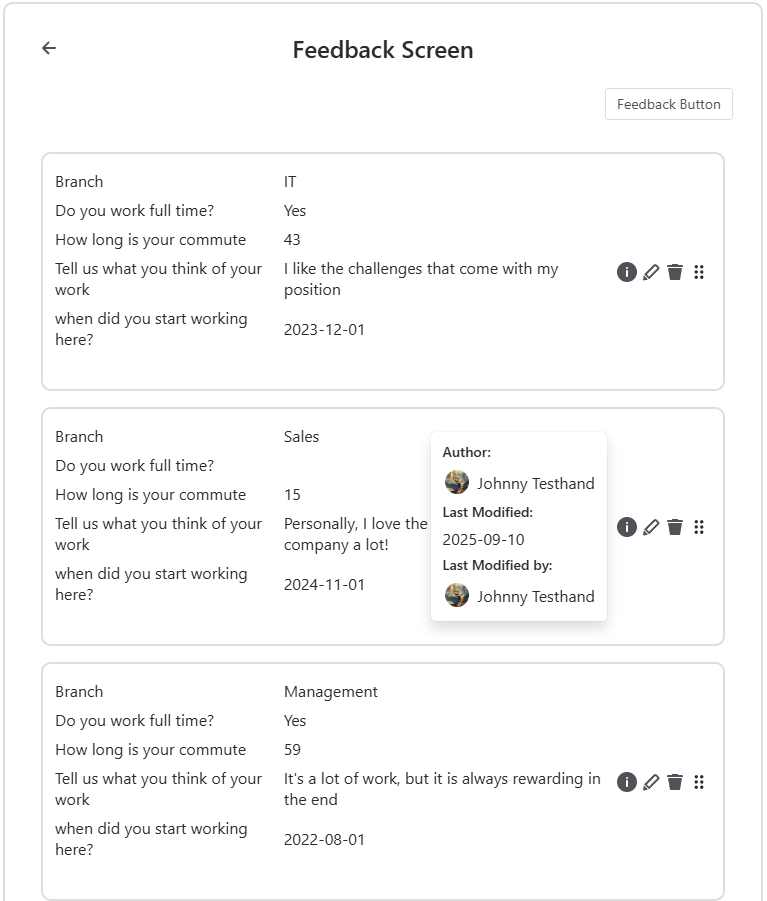The height and width of the screenshot is (901, 767).
Task: Click the Last Modified date 2025-09-10
Action: [x=483, y=539]
